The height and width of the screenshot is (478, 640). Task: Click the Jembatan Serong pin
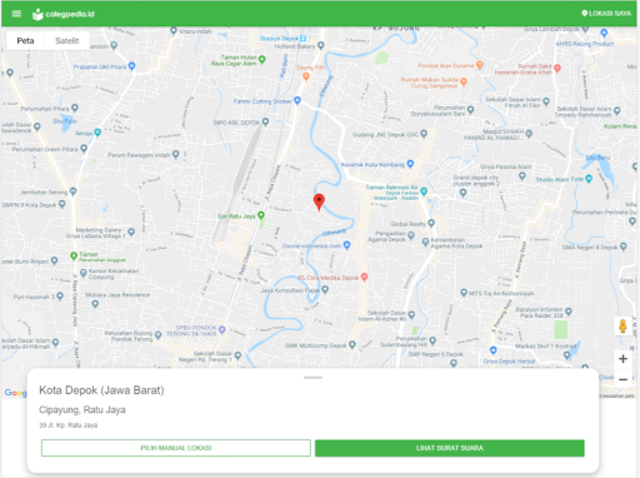click(x=73, y=191)
